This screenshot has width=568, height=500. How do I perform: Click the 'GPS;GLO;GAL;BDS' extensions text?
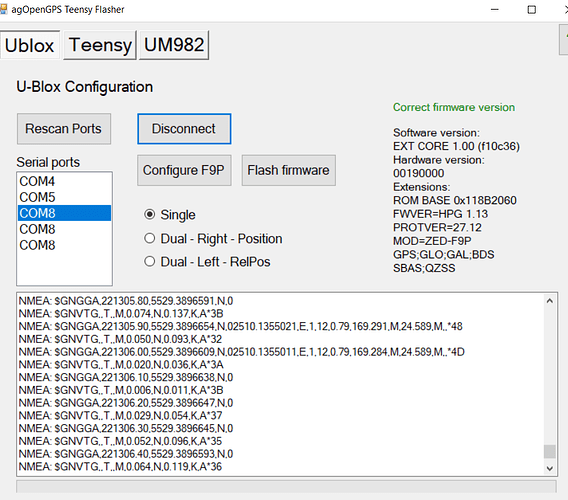[444, 254]
